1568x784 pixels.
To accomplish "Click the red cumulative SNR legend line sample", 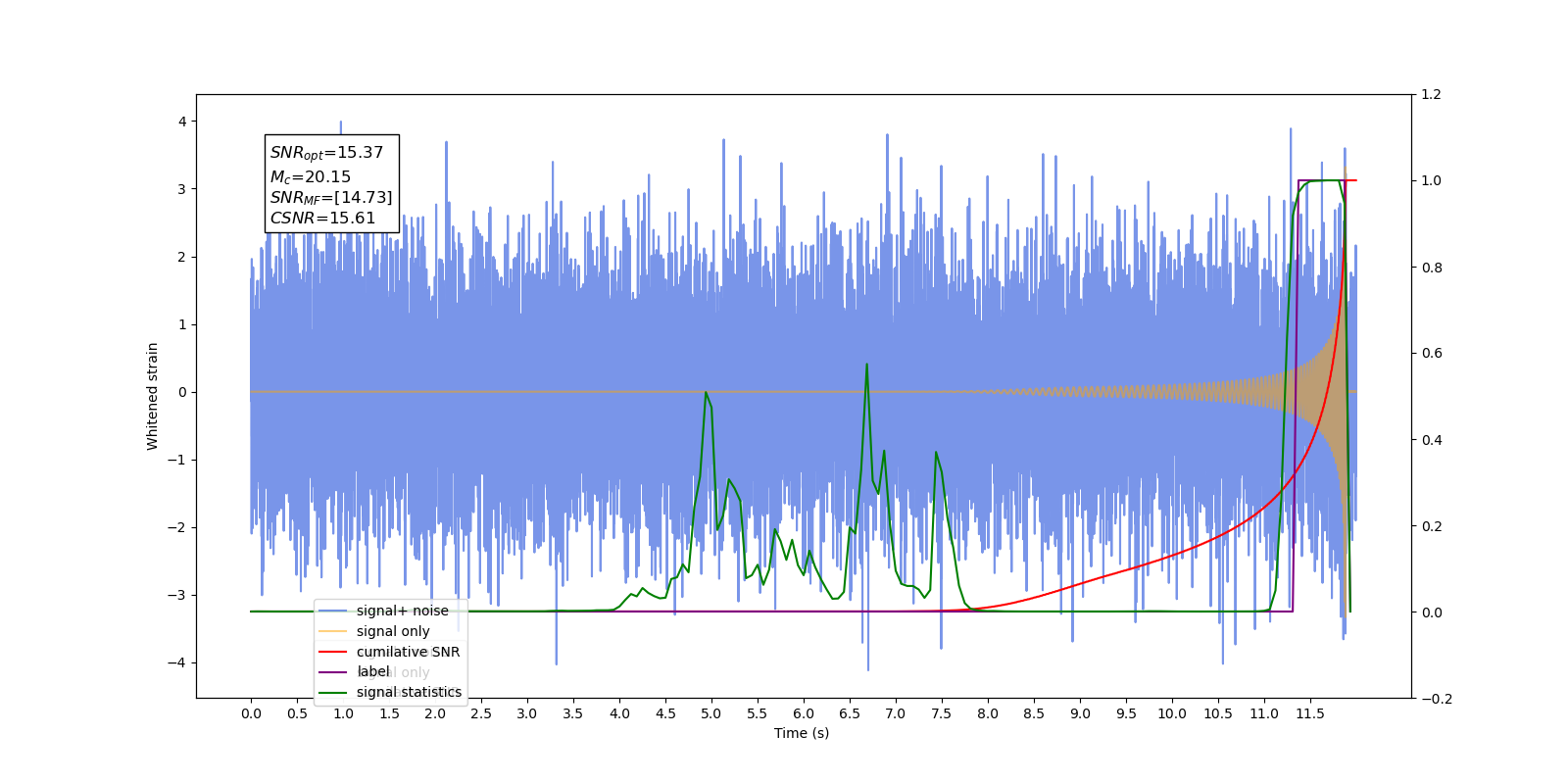I will 333,652.
